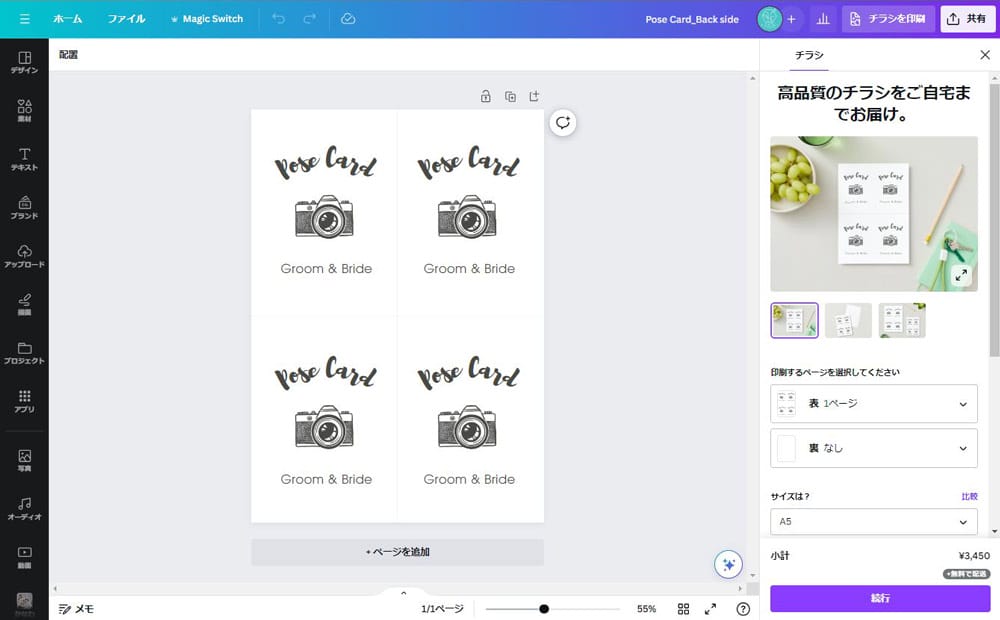Viewport: 1000px width, 620px height.
Task: Expand the 裏 なし back page dropdown
Action: click(873, 449)
